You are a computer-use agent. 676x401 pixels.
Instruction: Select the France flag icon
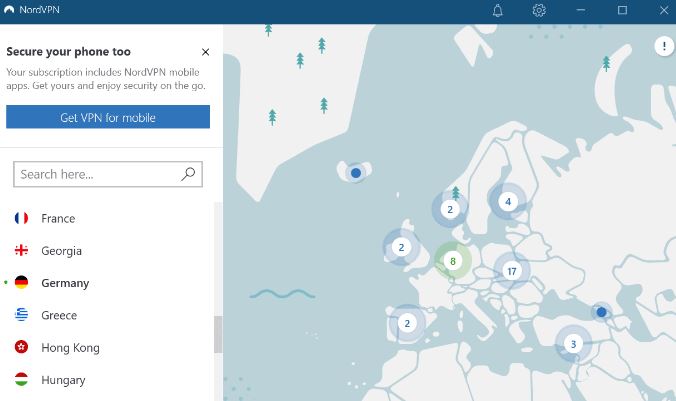coord(21,218)
